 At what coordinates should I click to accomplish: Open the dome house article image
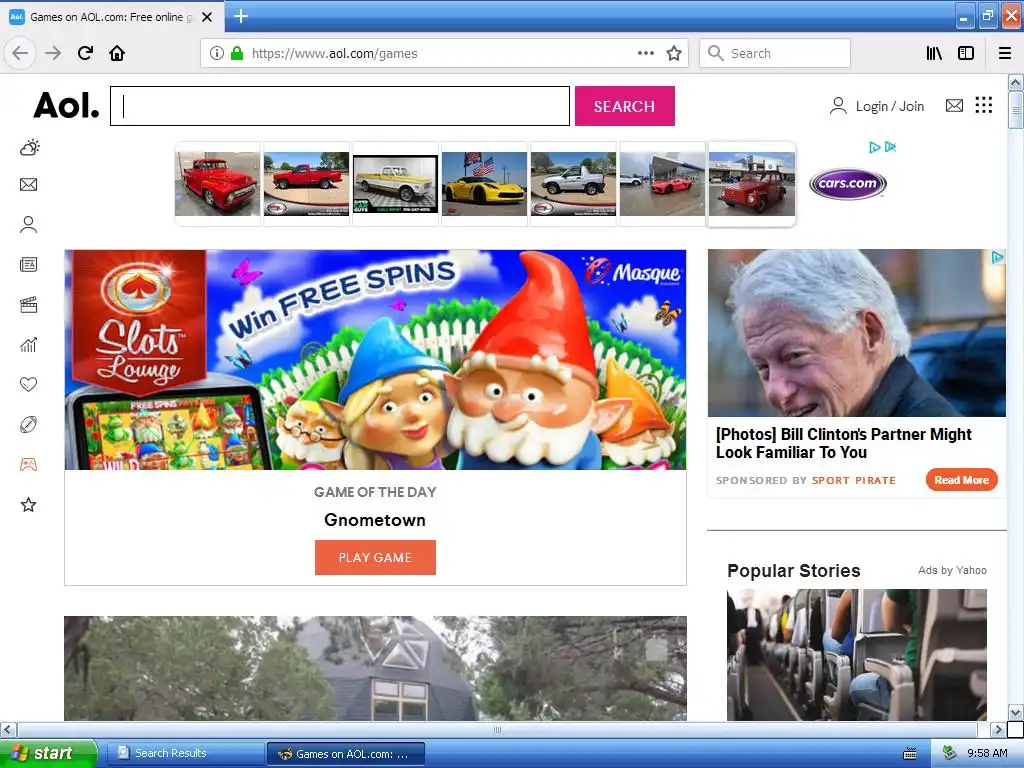(x=376, y=668)
